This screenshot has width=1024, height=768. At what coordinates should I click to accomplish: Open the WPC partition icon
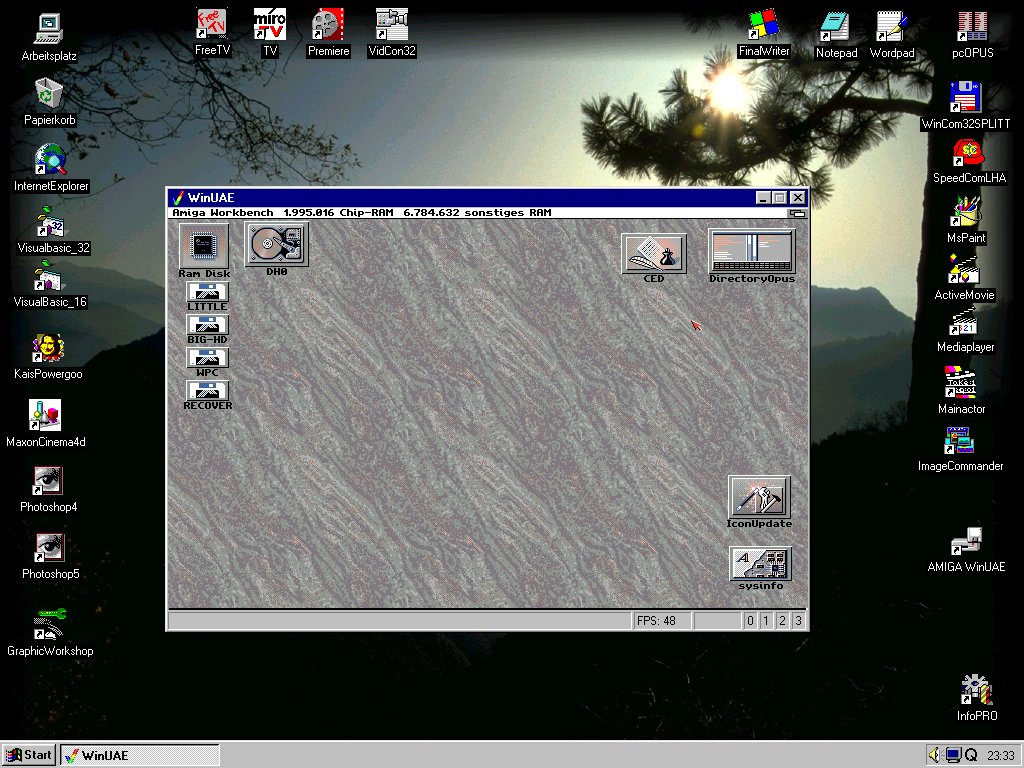click(x=207, y=358)
